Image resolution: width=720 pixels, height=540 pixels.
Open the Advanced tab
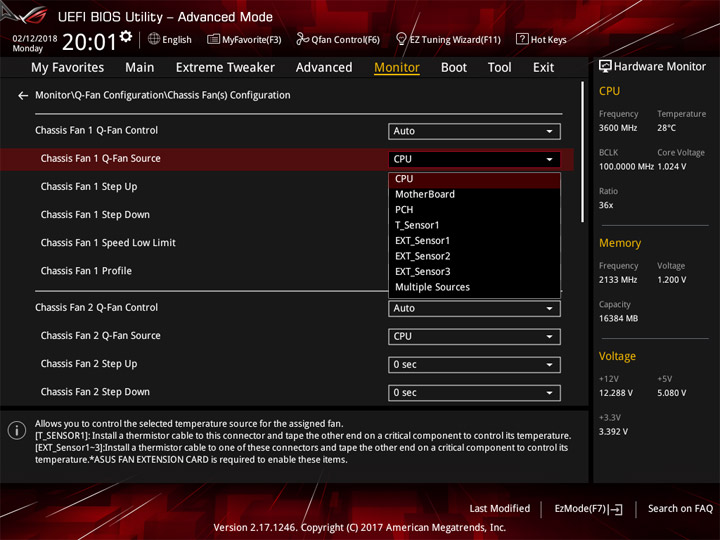[324, 68]
